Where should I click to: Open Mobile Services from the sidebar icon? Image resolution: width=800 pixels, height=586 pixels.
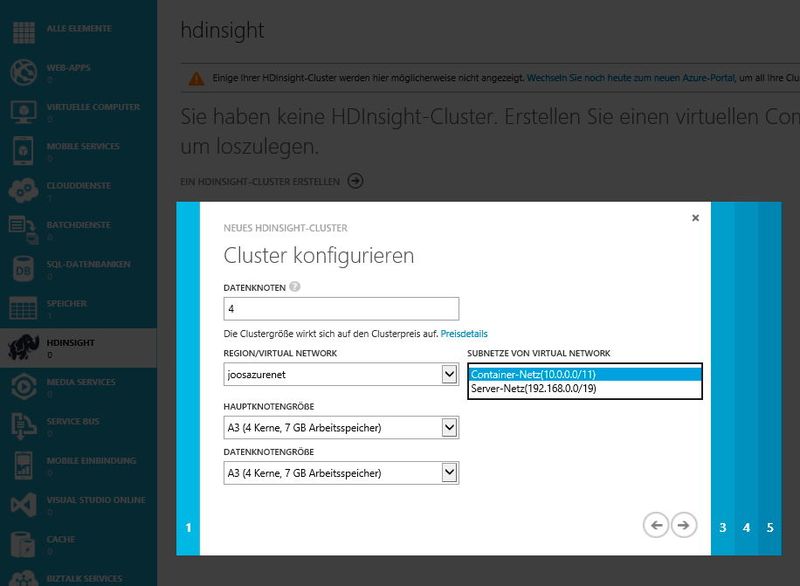[22, 148]
